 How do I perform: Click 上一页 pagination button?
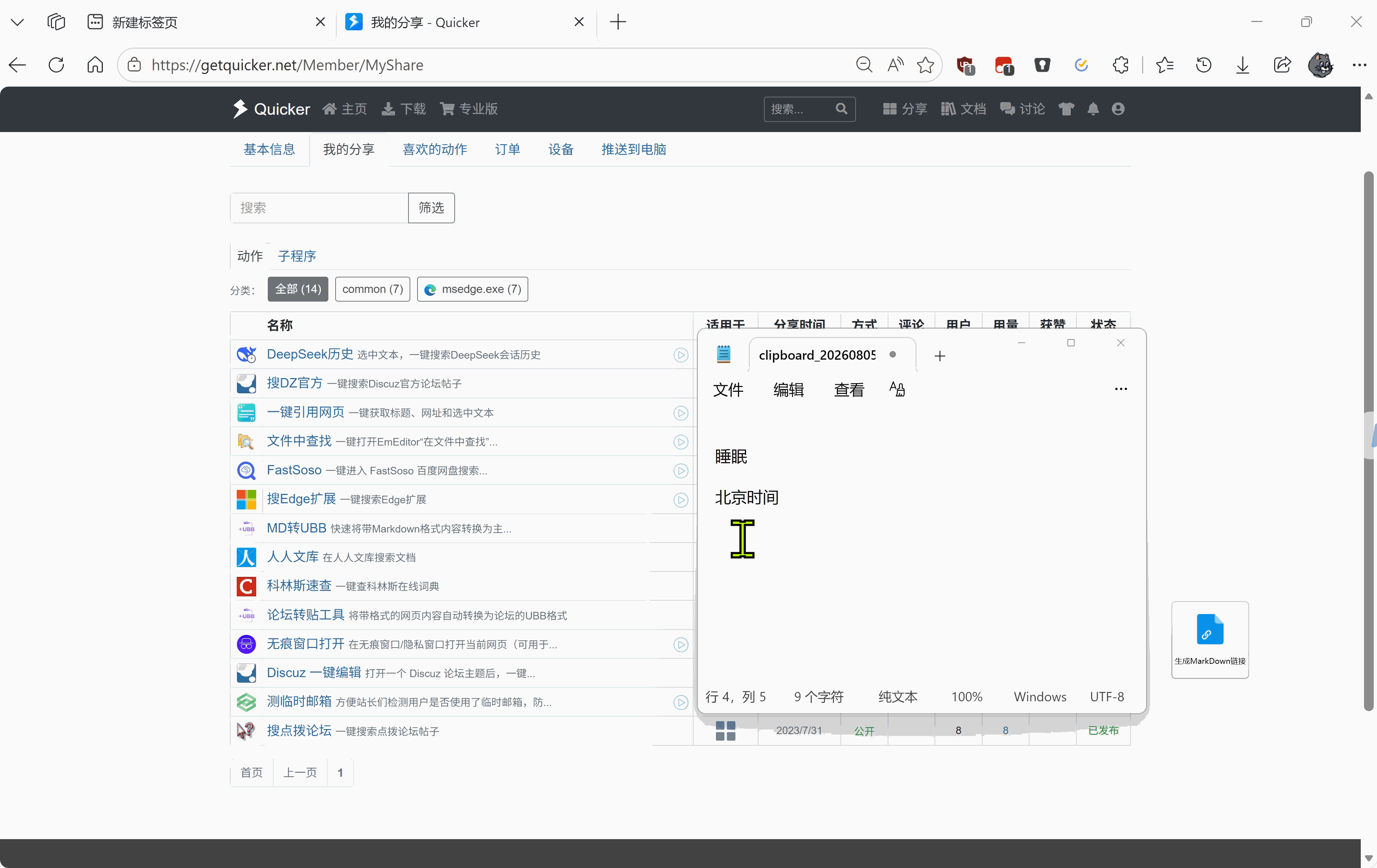click(x=300, y=772)
